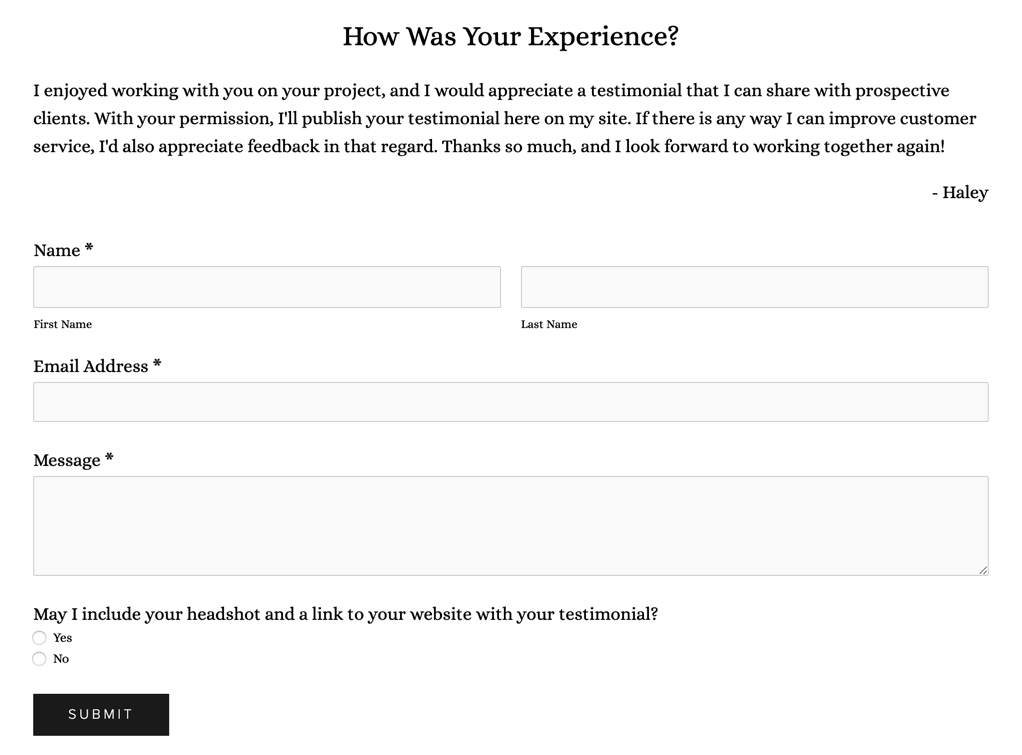Click the "How Was Your Experience?" heading

510,36
